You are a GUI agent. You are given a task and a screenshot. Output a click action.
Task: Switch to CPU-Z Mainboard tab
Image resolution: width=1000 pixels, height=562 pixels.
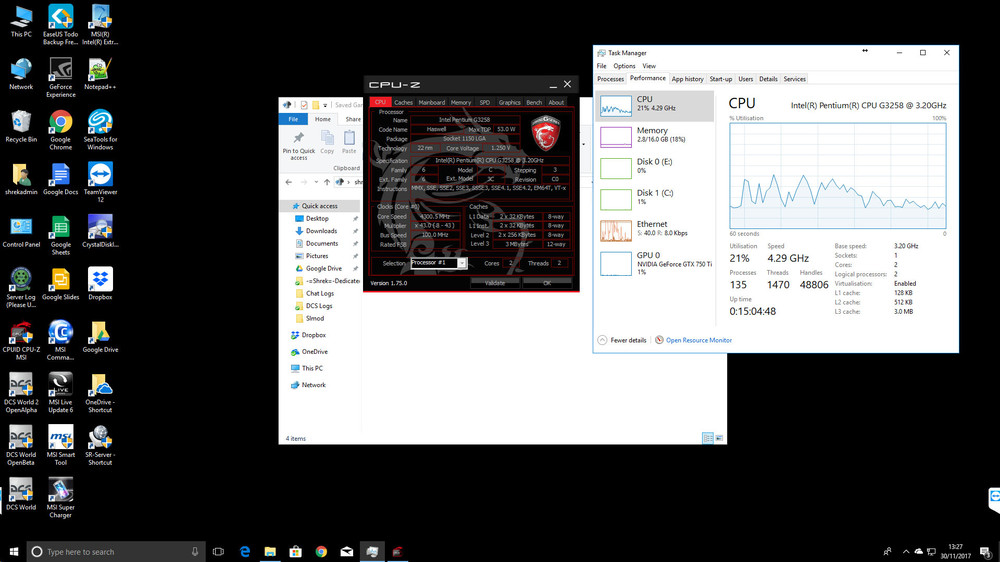point(432,102)
